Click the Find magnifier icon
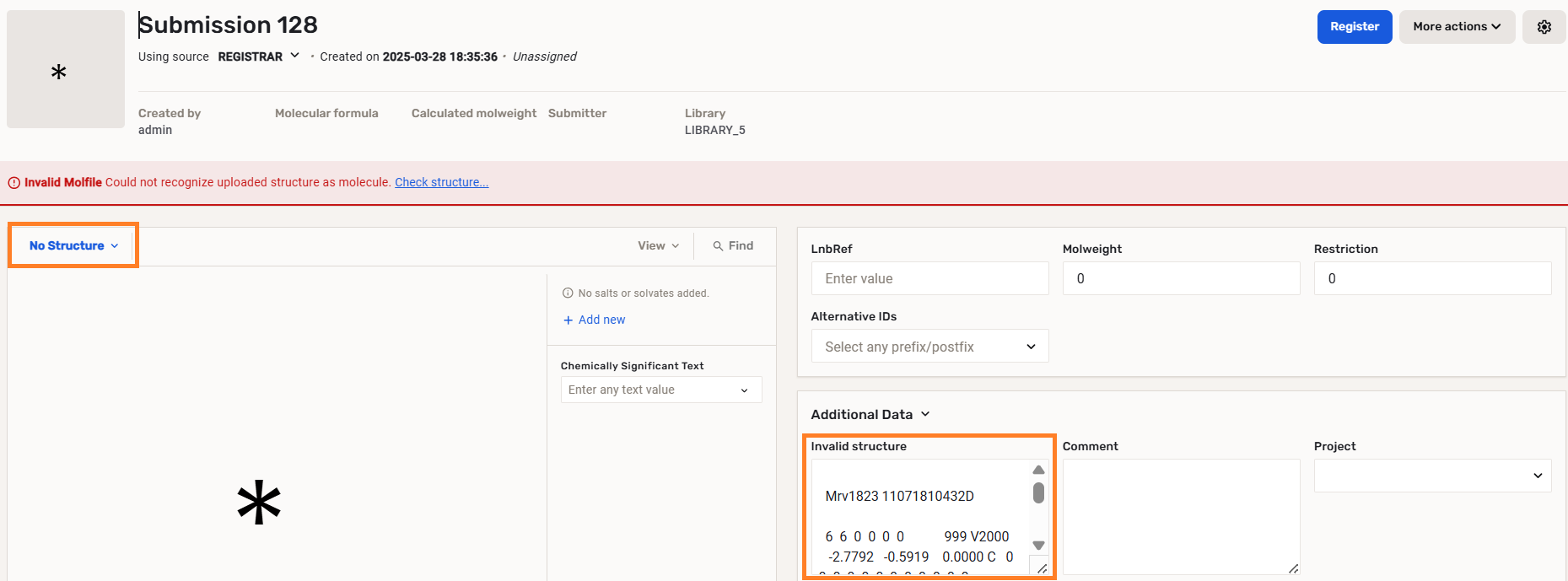 pyautogui.click(x=718, y=246)
